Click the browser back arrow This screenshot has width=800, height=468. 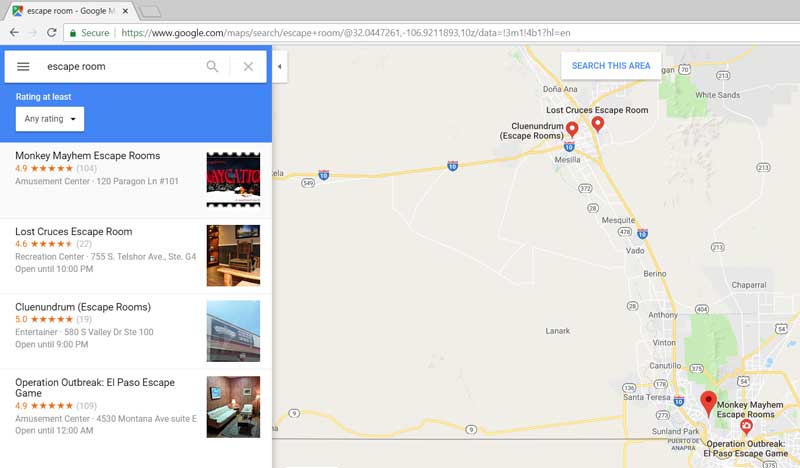14,33
